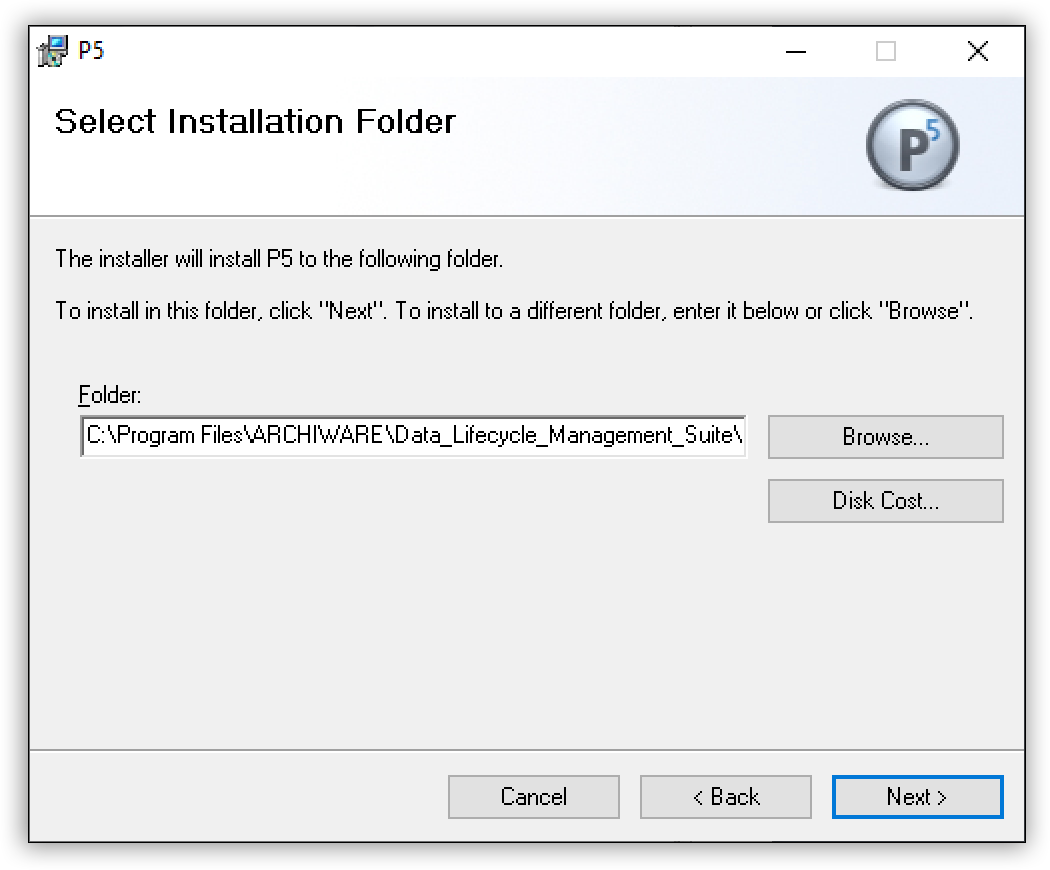Proceed with the Next button
1050x870 pixels.
point(917,797)
